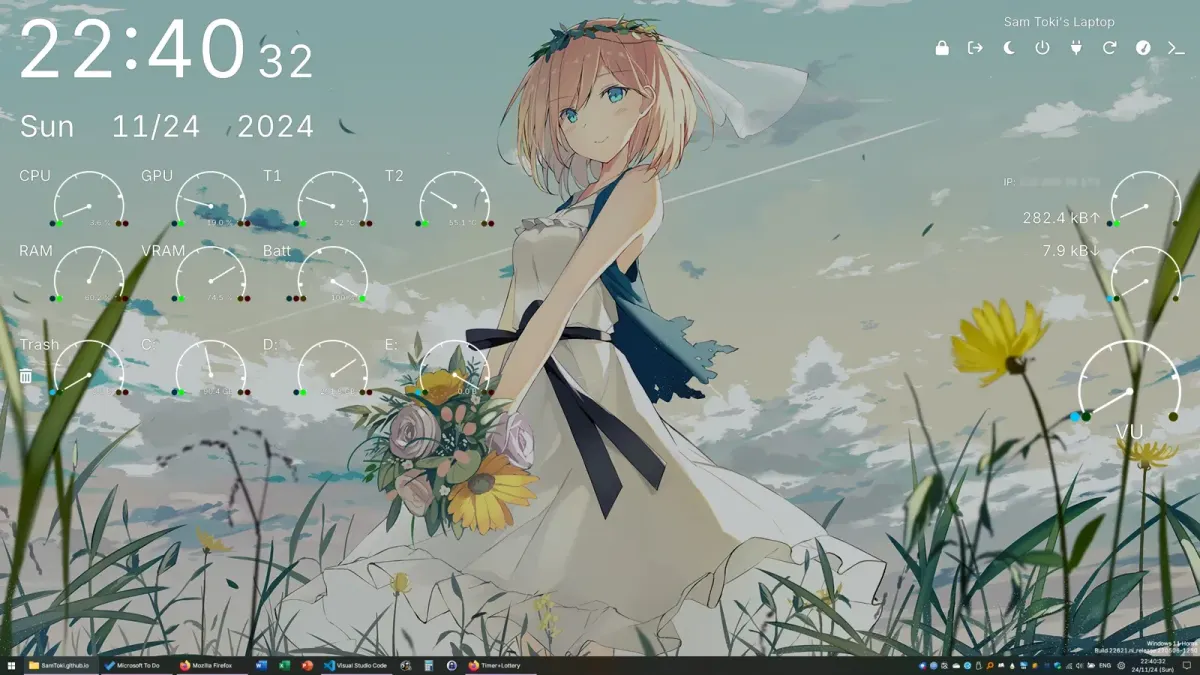Click the power plug icon
Image resolution: width=1200 pixels, height=675 pixels.
(x=1076, y=47)
